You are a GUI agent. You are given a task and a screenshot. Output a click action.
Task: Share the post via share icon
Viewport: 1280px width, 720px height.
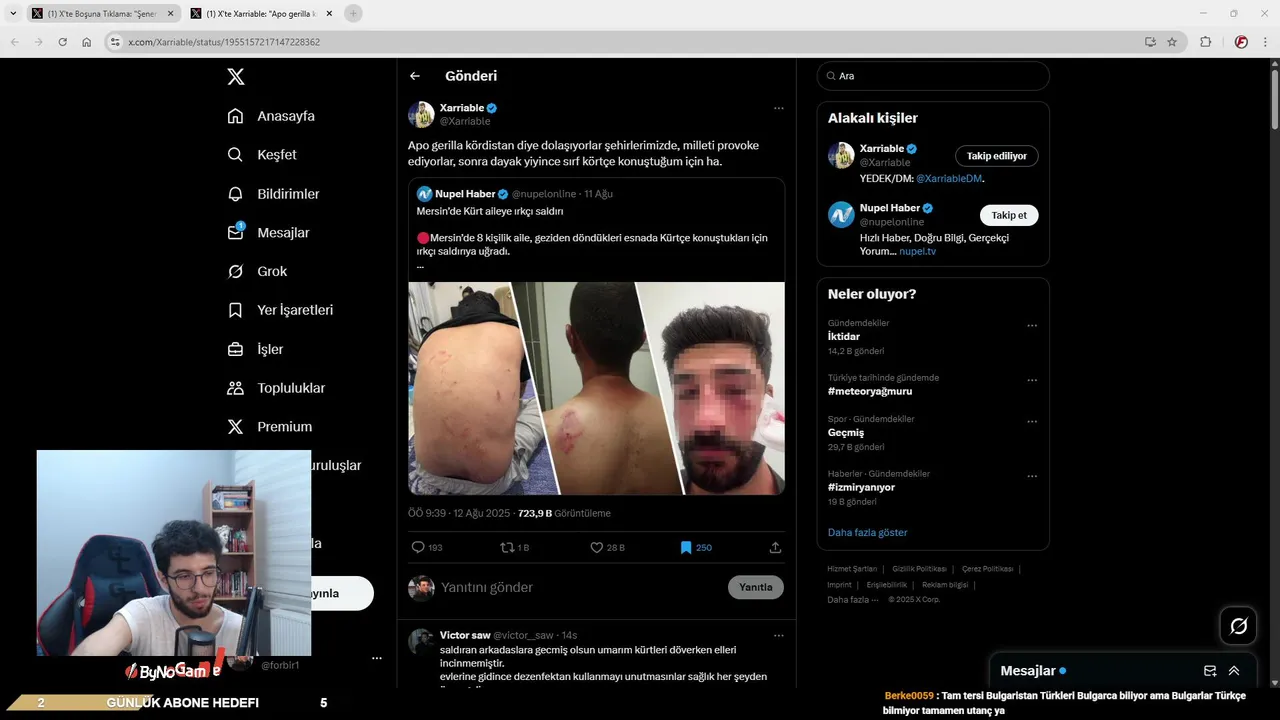pos(775,547)
